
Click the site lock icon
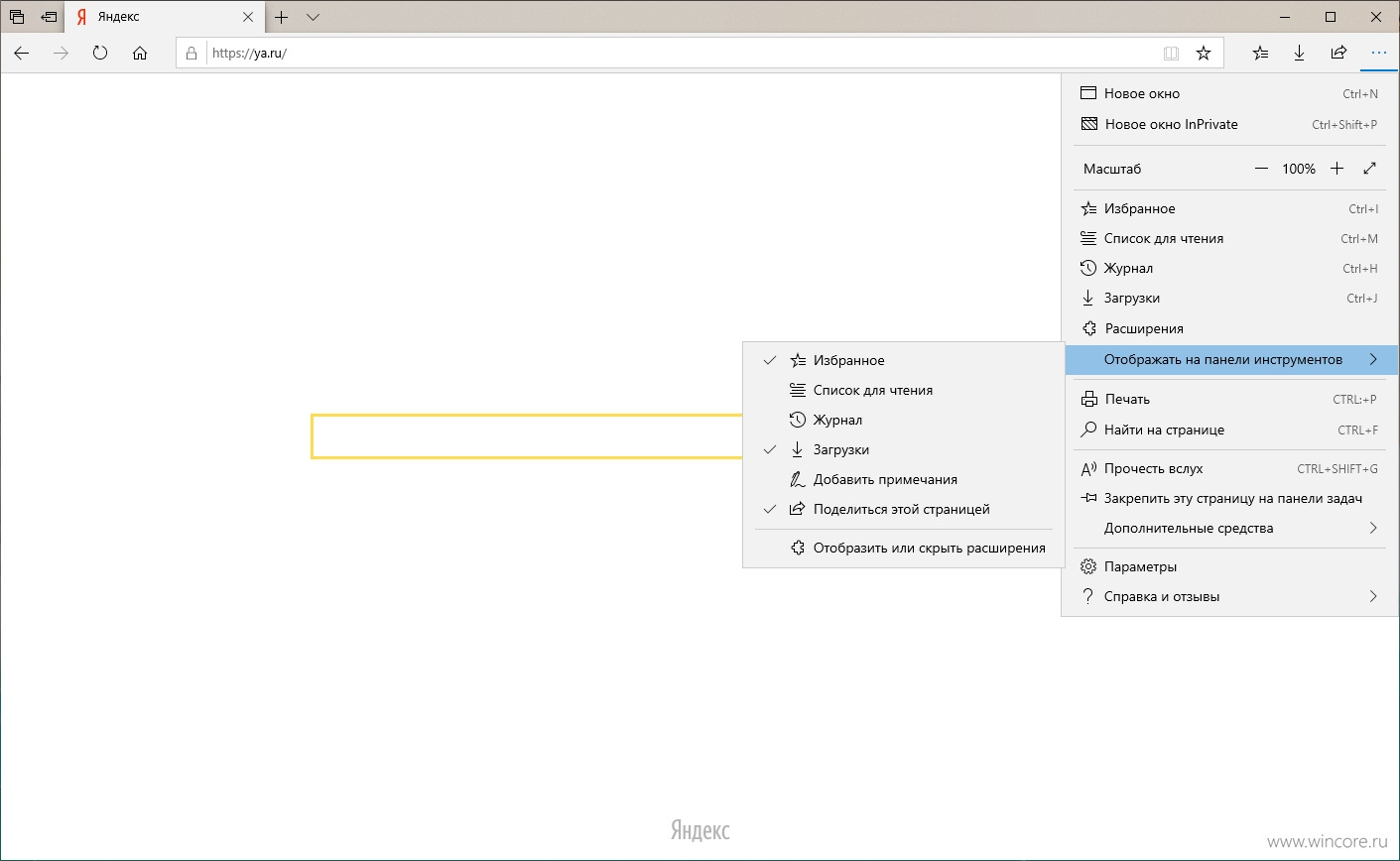point(191,54)
